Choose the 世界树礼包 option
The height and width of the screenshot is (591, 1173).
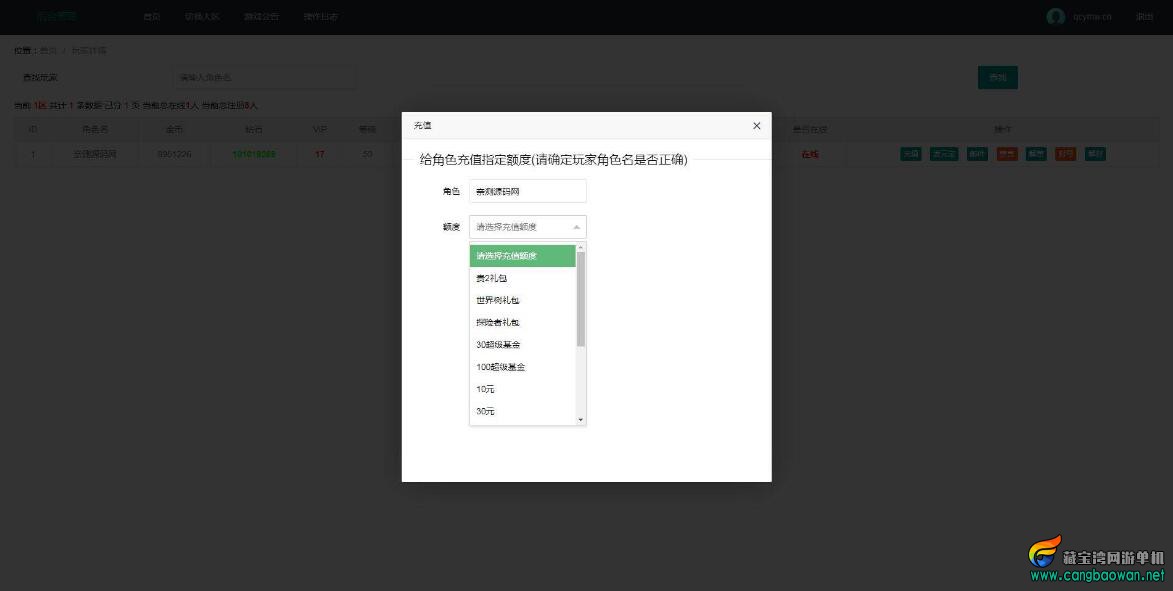coord(523,300)
